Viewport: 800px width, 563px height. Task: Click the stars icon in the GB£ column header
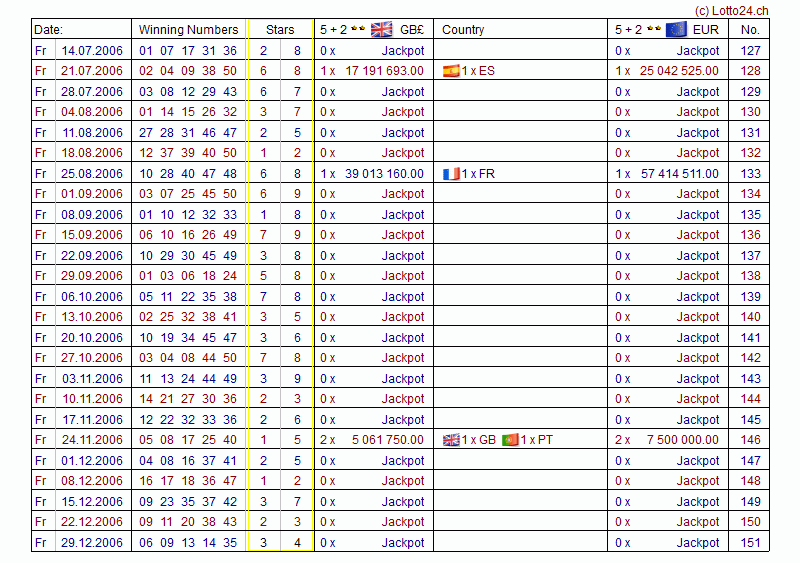357,29
